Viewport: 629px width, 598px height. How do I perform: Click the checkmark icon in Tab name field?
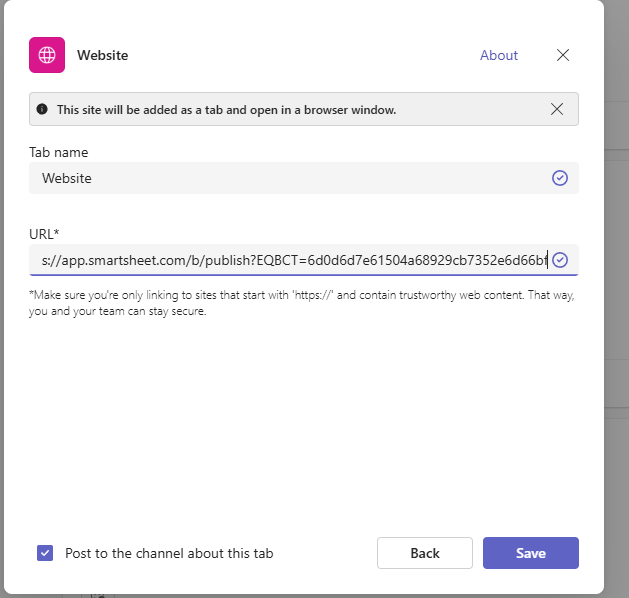click(560, 178)
